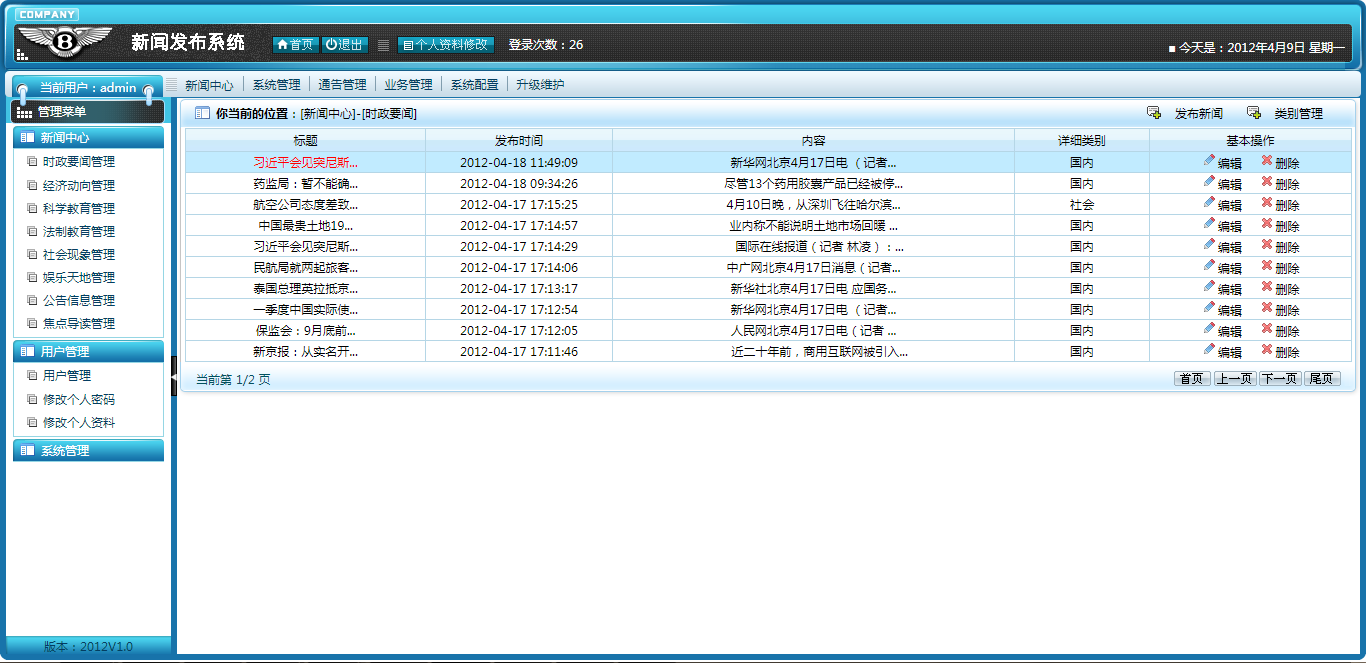Jump to 尾页 last page
1366x663 pixels.
1322,379
